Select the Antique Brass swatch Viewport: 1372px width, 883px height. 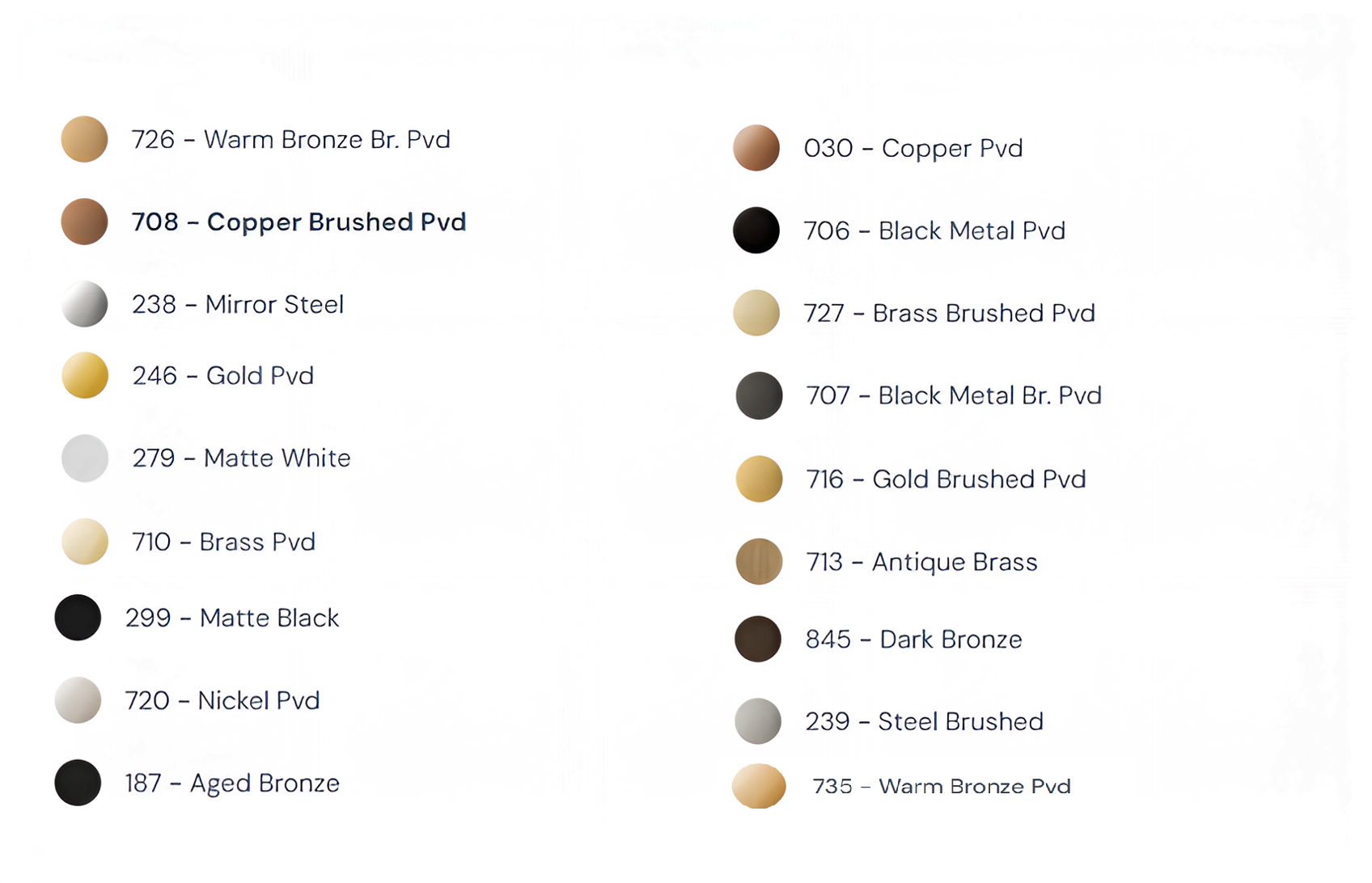pyautogui.click(x=759, y=561)
